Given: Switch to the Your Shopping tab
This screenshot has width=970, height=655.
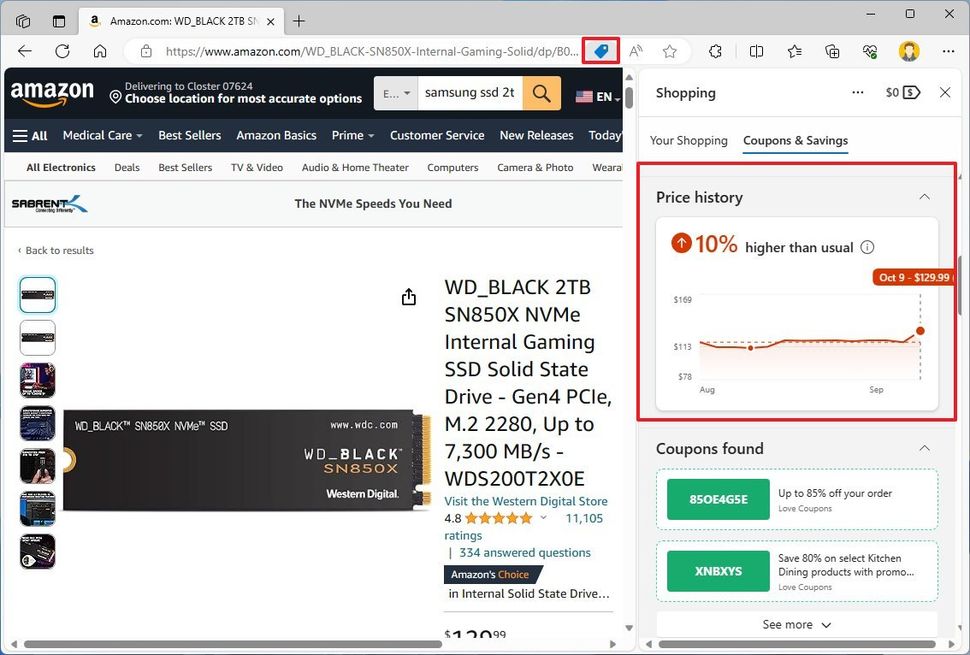Looking at the screenshot, I should pyautogui.click(x=688, y=141).
